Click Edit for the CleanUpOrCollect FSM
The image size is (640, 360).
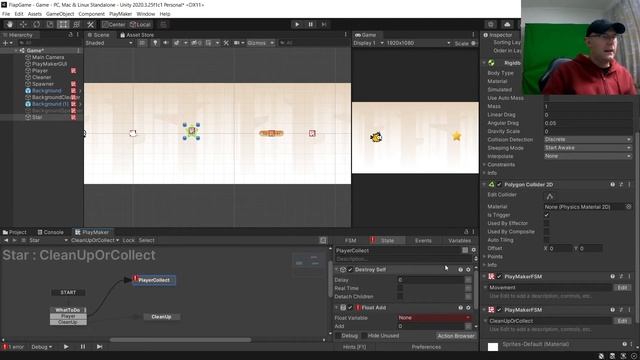tap(622, 321)
